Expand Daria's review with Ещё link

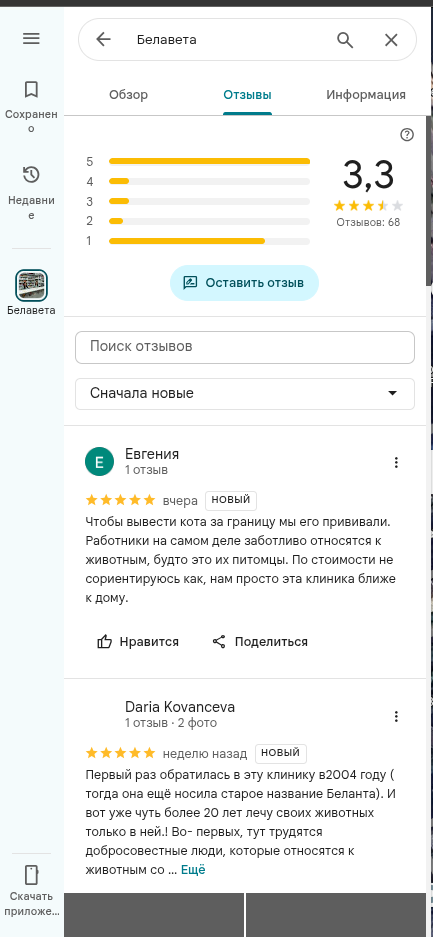(193, 869)
